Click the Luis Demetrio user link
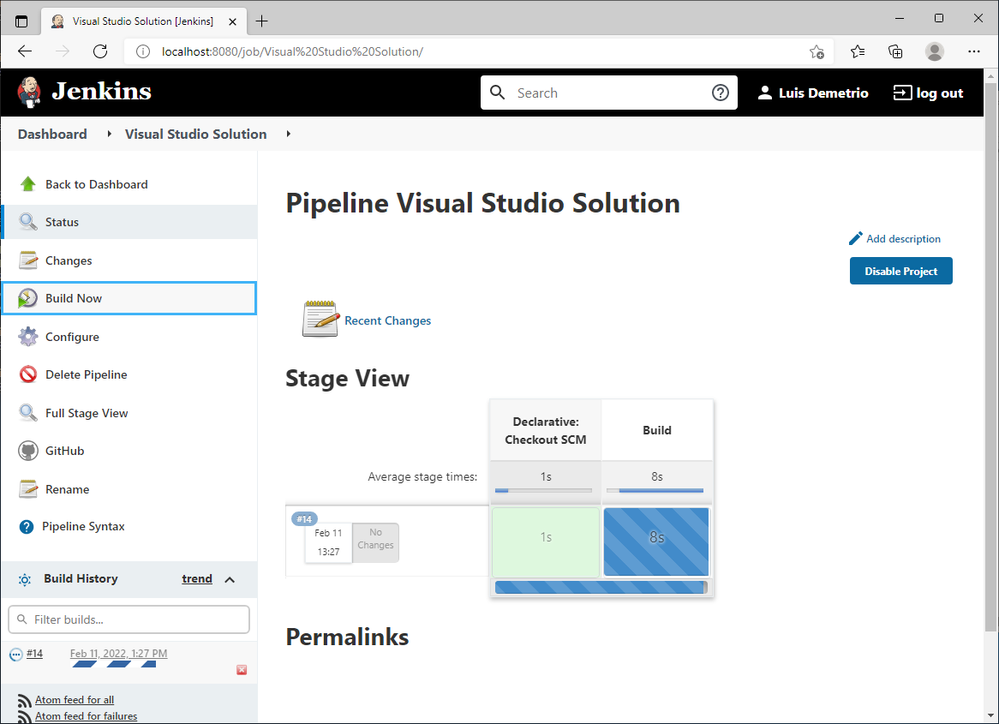This screenshot has width=999, height=724. [x=823, y=93]
